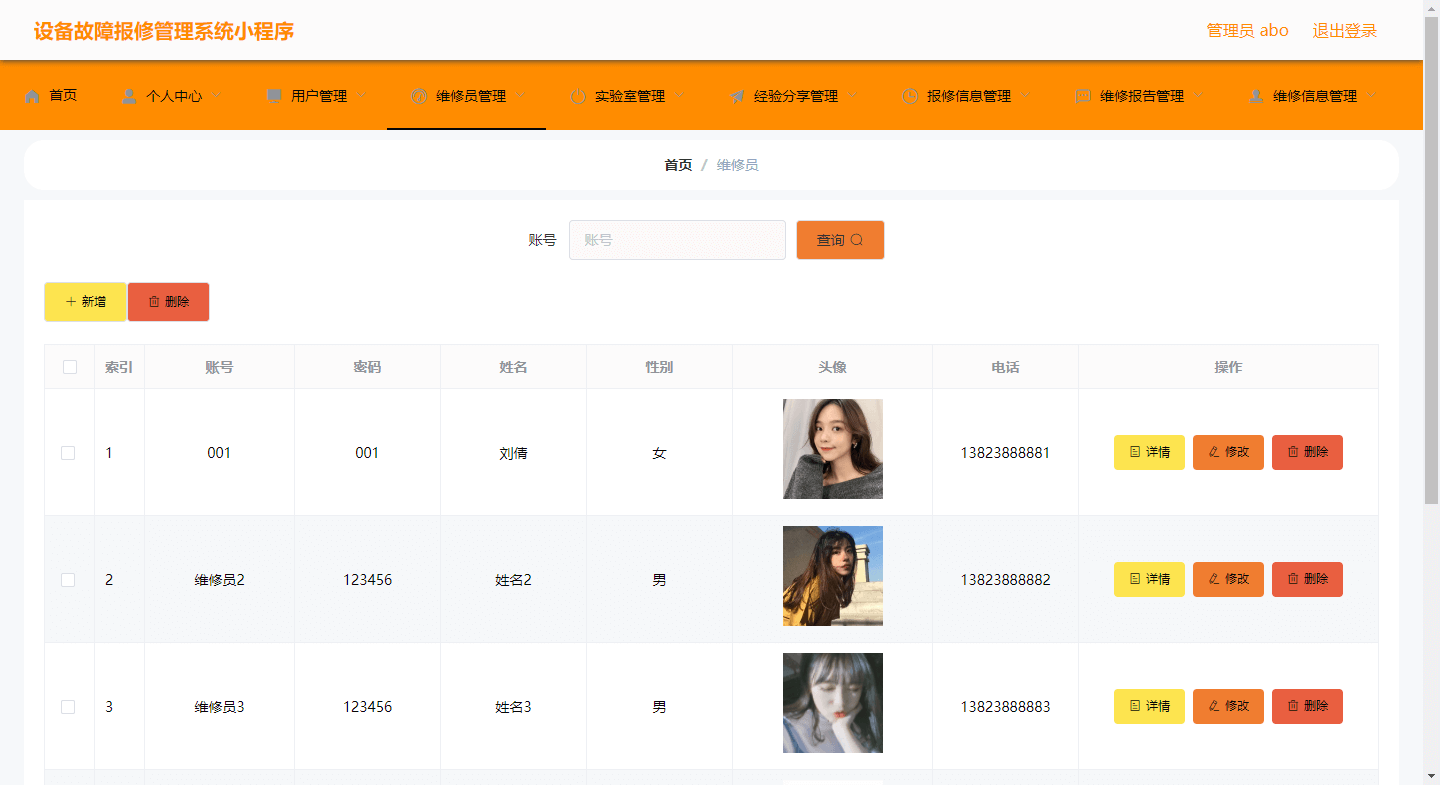
Task: Click 刘倩's avatar photo in the table
Action: click(x=832, y=449)
